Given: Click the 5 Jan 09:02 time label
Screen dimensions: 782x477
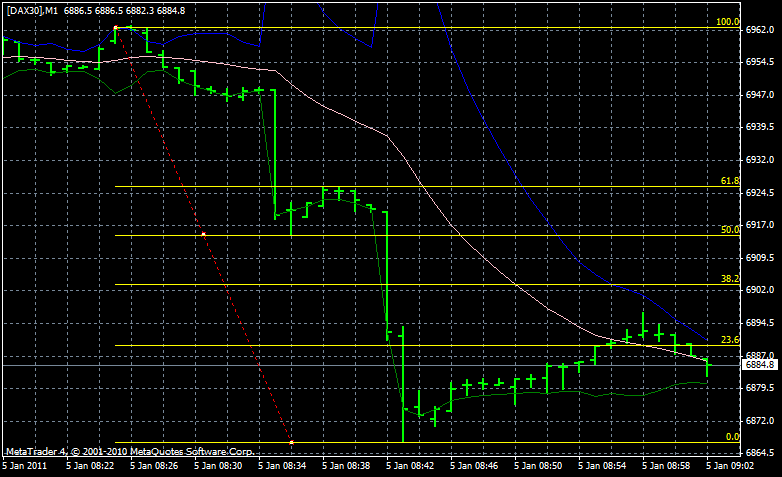Looking at the screenshot, I should pos(730,466).
